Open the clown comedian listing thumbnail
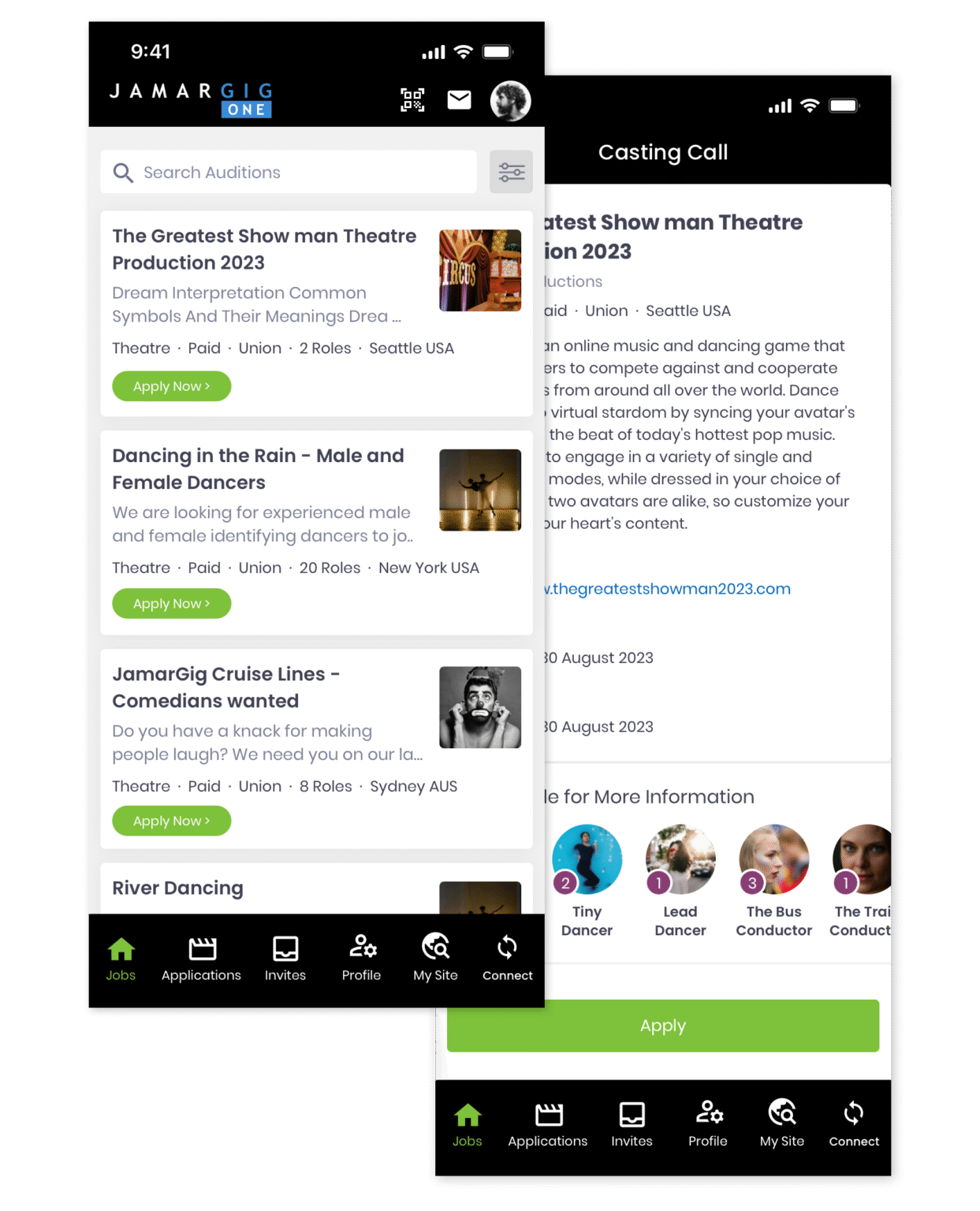Image resolution: width=980 pixels, height=1211 pixels. pyautogui.click(x=480, y=707)
